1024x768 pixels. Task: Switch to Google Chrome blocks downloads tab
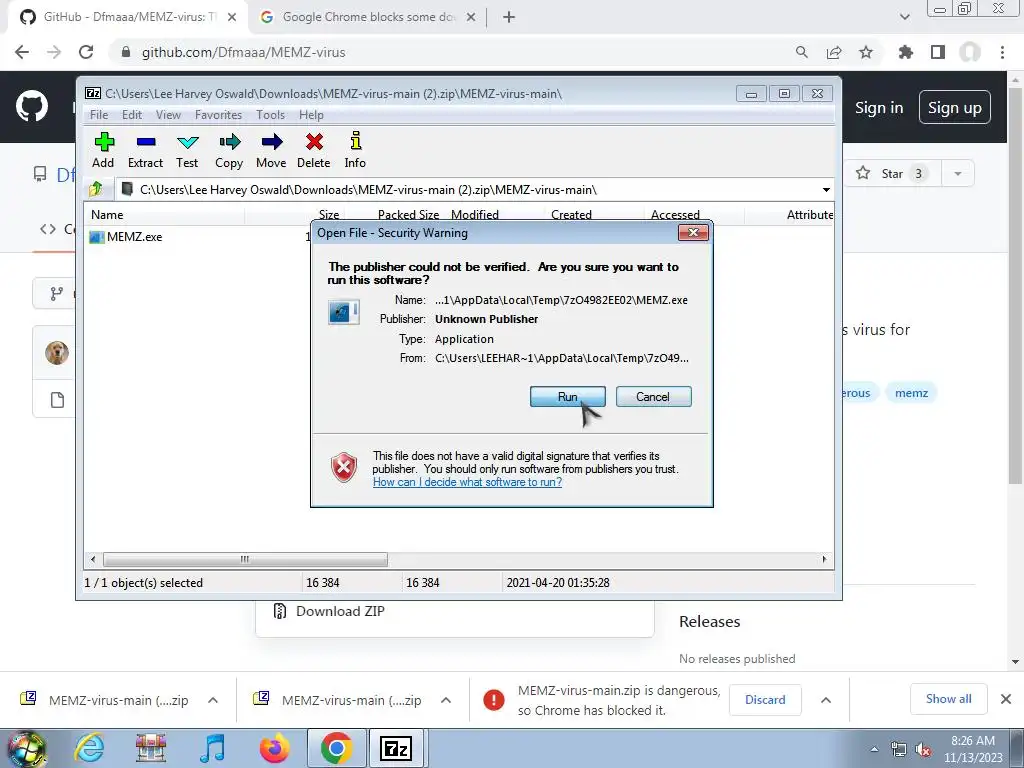coord(366,17)
